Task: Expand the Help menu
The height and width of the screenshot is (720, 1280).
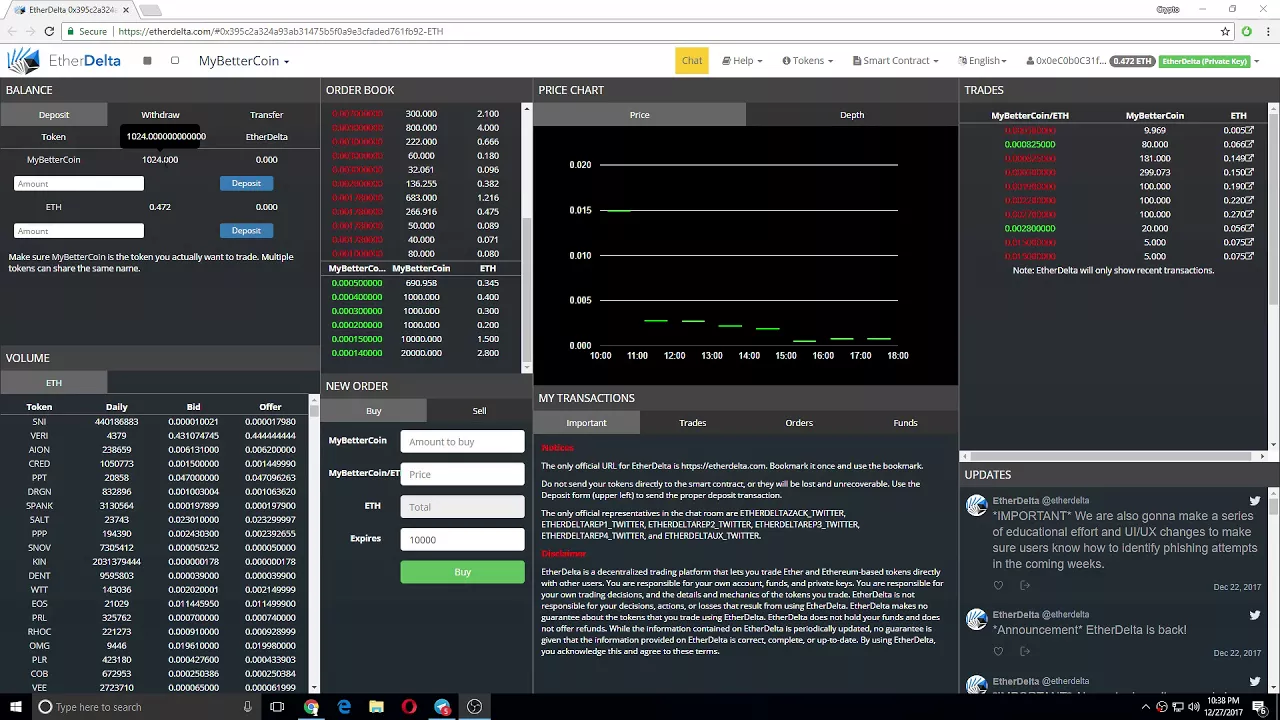Action: [x=742, y=61]
